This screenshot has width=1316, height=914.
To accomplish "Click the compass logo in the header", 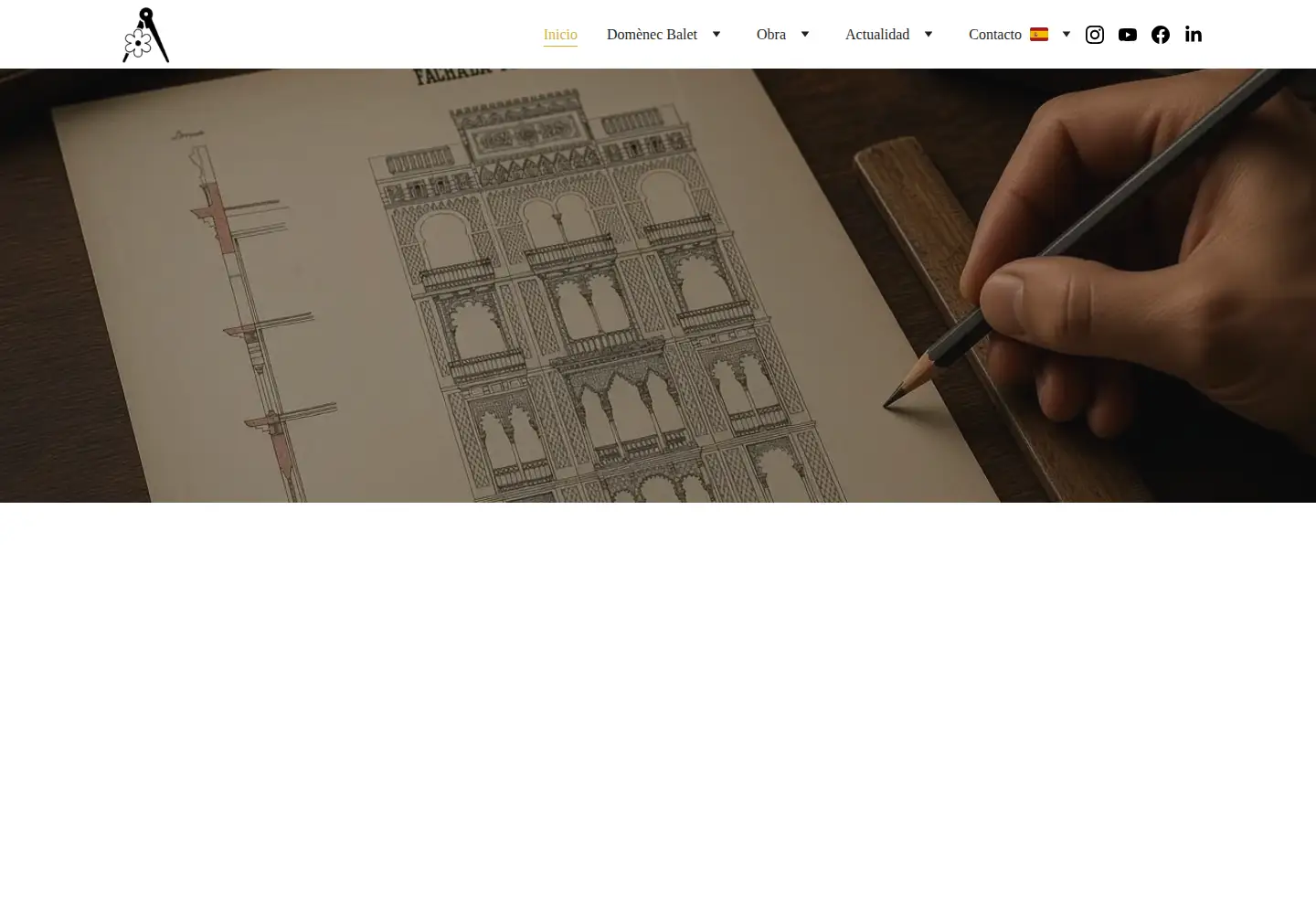I will [x=146, y=35].
